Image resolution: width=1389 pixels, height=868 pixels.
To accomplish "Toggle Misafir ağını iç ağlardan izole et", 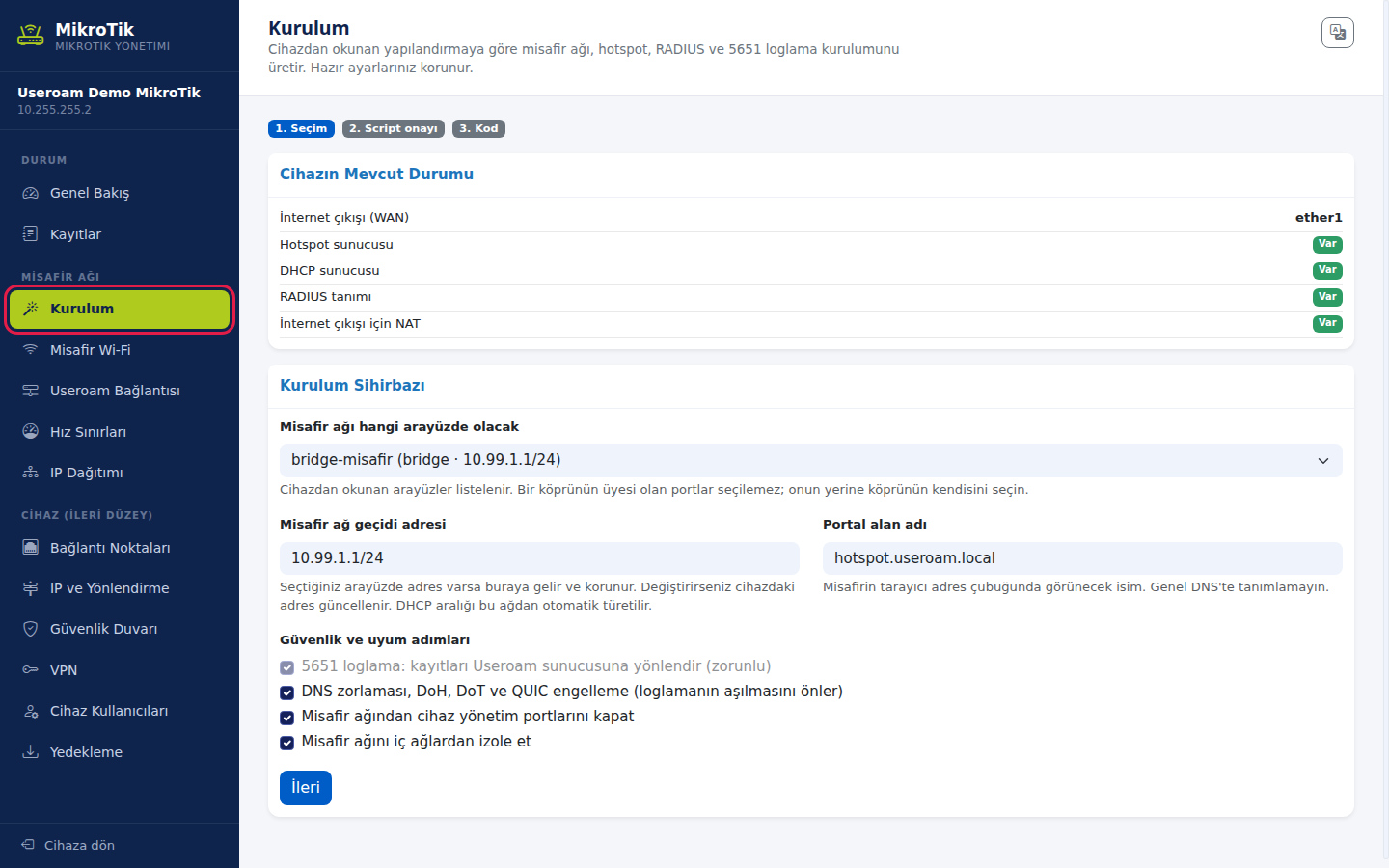I will pos(286,743).
